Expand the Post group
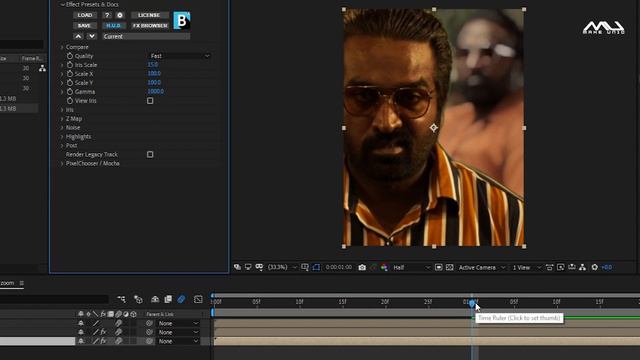Screen dimensions: 640x360 point(62,146)
